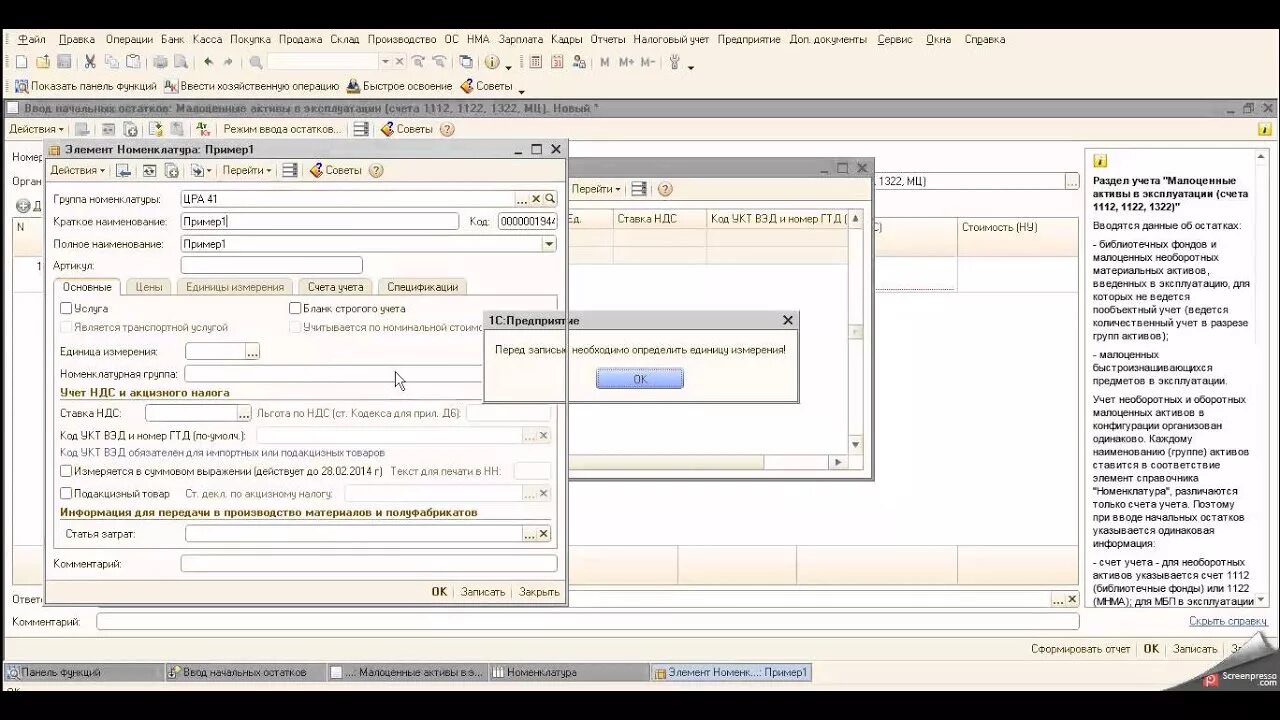1280x720 pixels.
Task: Open the calculator icon in main toolbar
Action: pos(535,62)
